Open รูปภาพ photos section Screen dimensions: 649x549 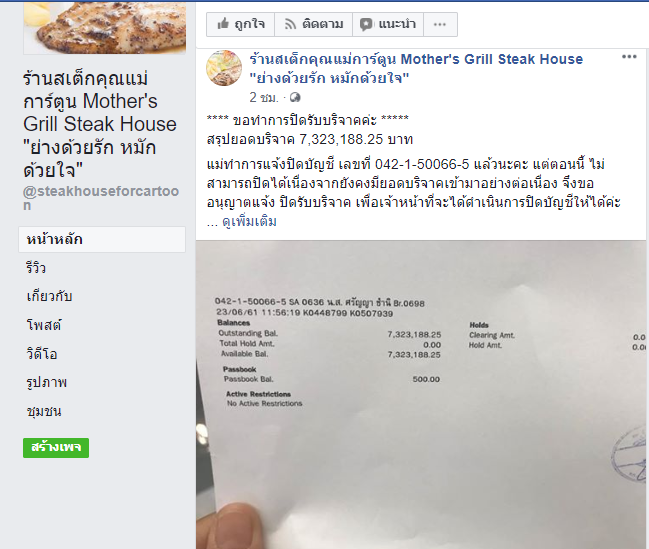click(46, 382)
